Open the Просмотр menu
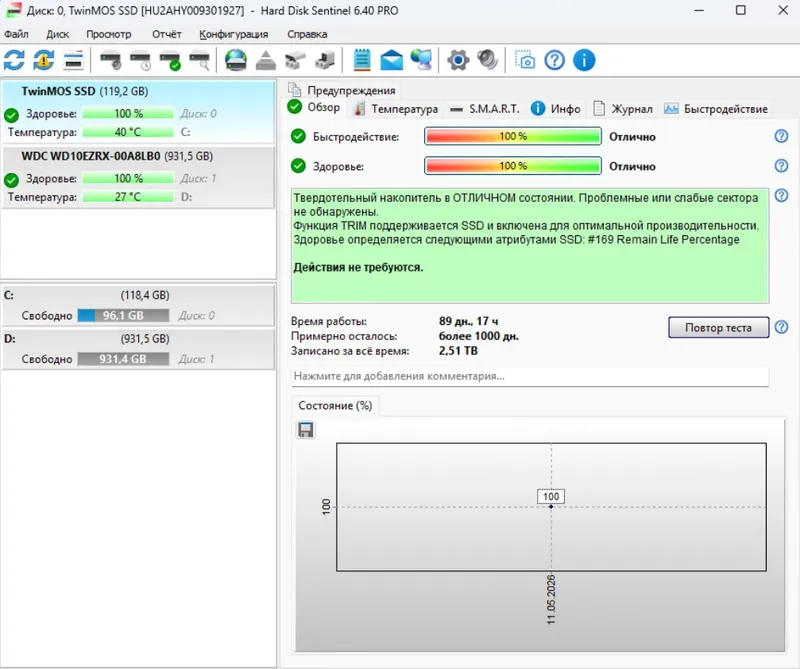This screenshot has width=800, height=669. pos(109,34)
